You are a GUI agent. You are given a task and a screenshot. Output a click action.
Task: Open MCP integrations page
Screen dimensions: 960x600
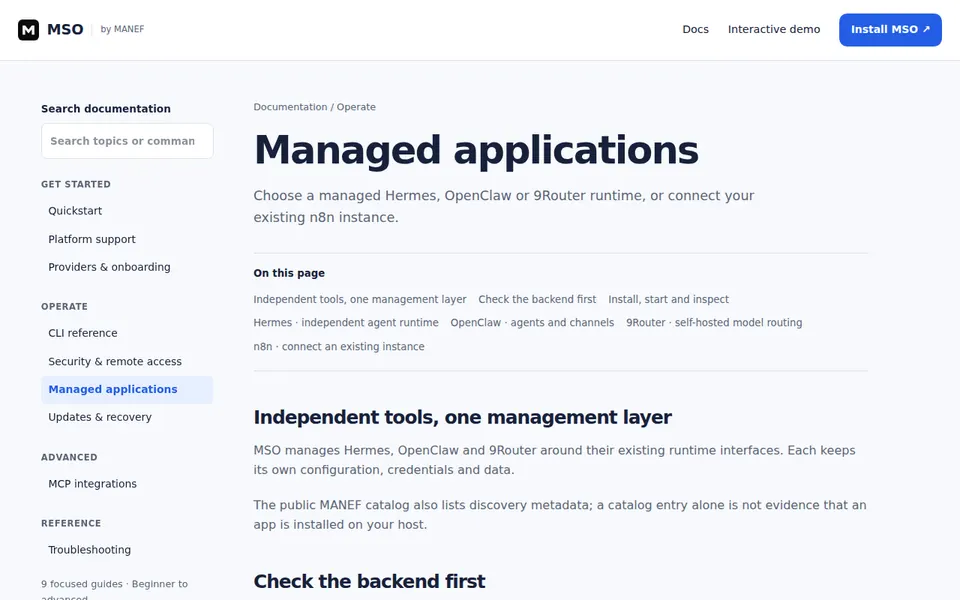coord(92,484)
